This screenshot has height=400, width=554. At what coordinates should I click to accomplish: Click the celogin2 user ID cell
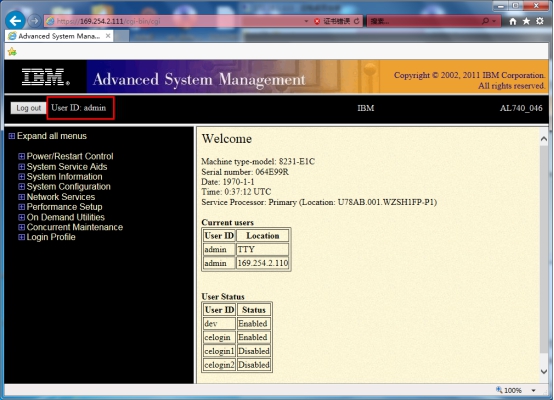point(219,365)
